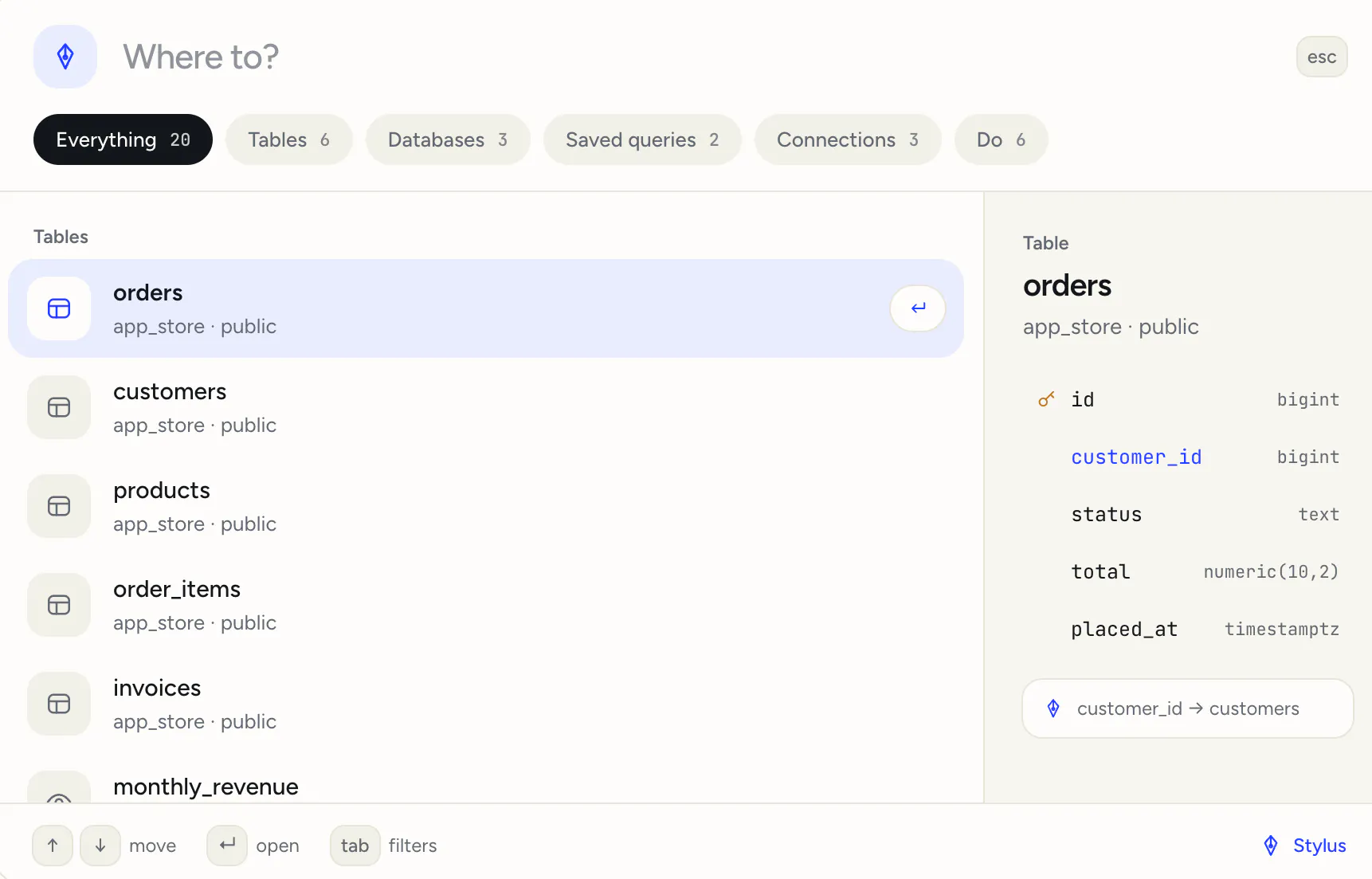Screen dimensions: 1372x879
Task: Click the orders table icon
Action: [59, 308]
